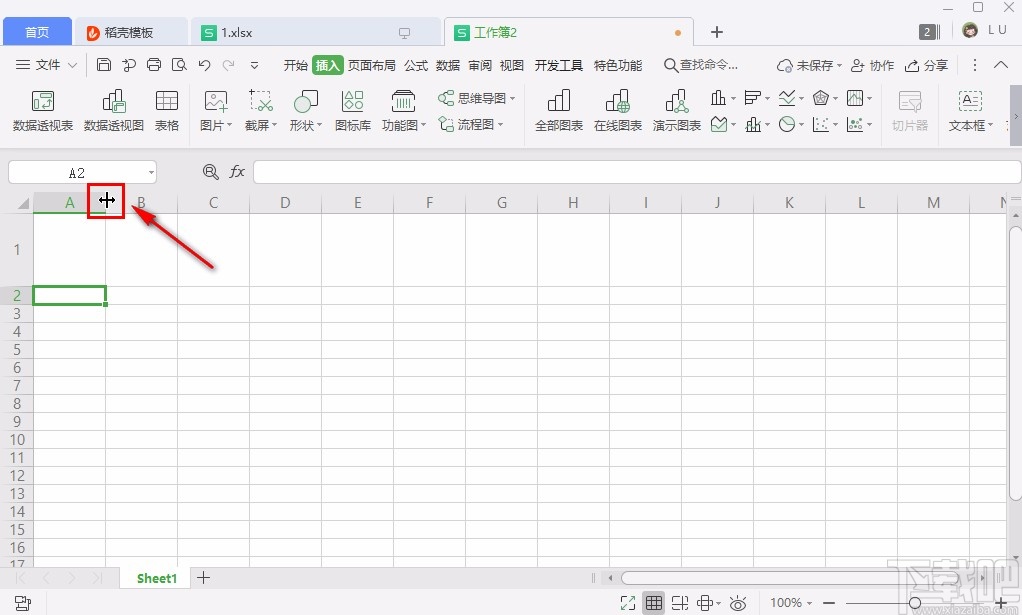Toggle the normal grid view in status bar

(653, 603)
